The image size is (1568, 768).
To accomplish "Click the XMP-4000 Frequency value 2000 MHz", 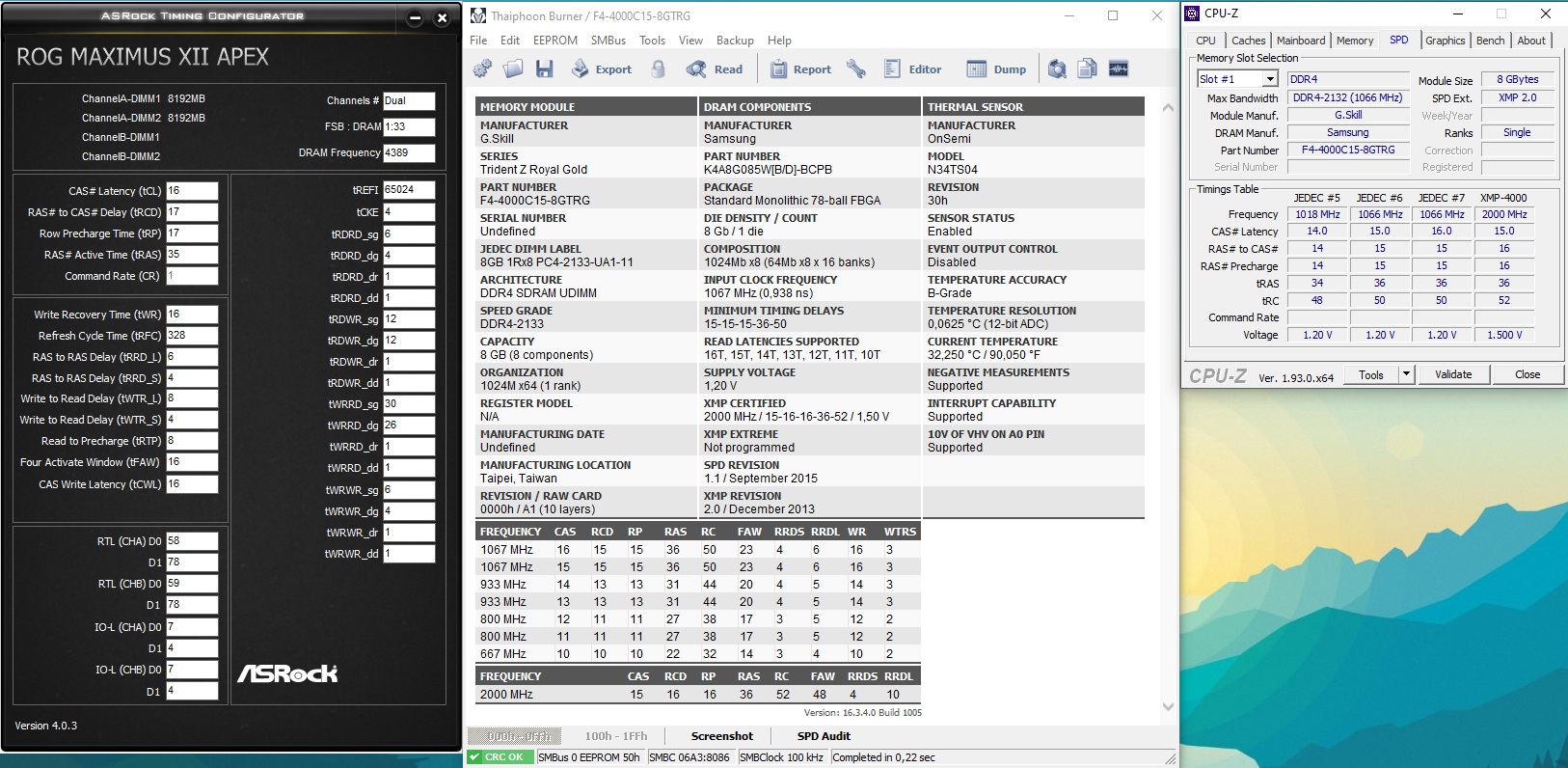I will [1504, 214].
